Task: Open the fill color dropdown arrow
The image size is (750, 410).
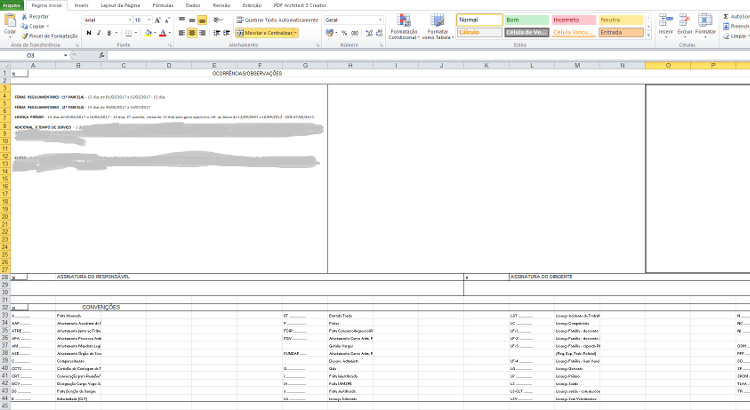Action: tap(154, 33)
